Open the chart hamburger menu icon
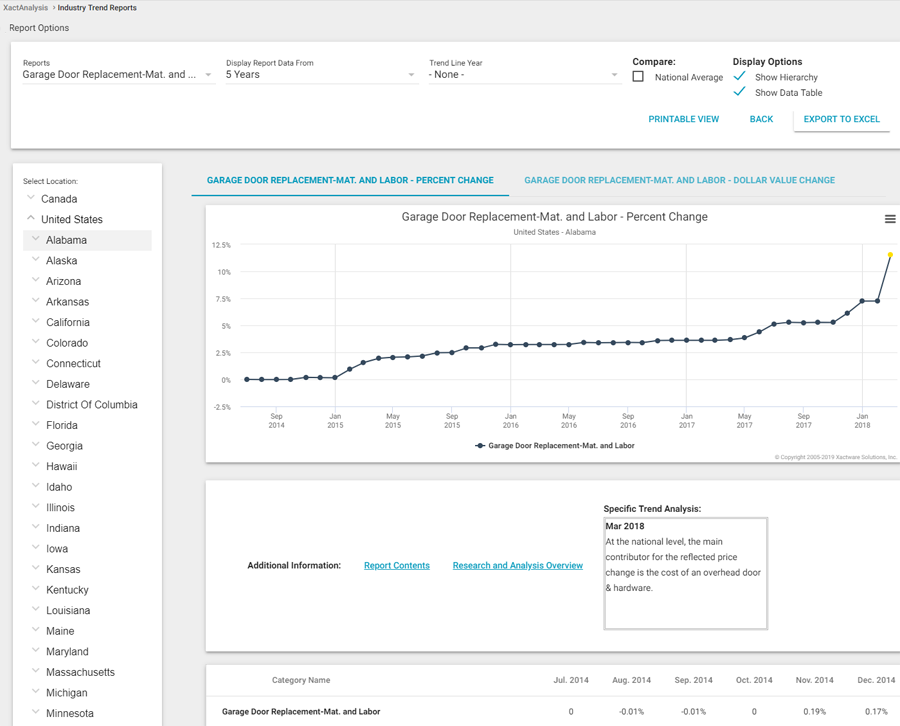The image size is (900, 726). click(889, 219)
